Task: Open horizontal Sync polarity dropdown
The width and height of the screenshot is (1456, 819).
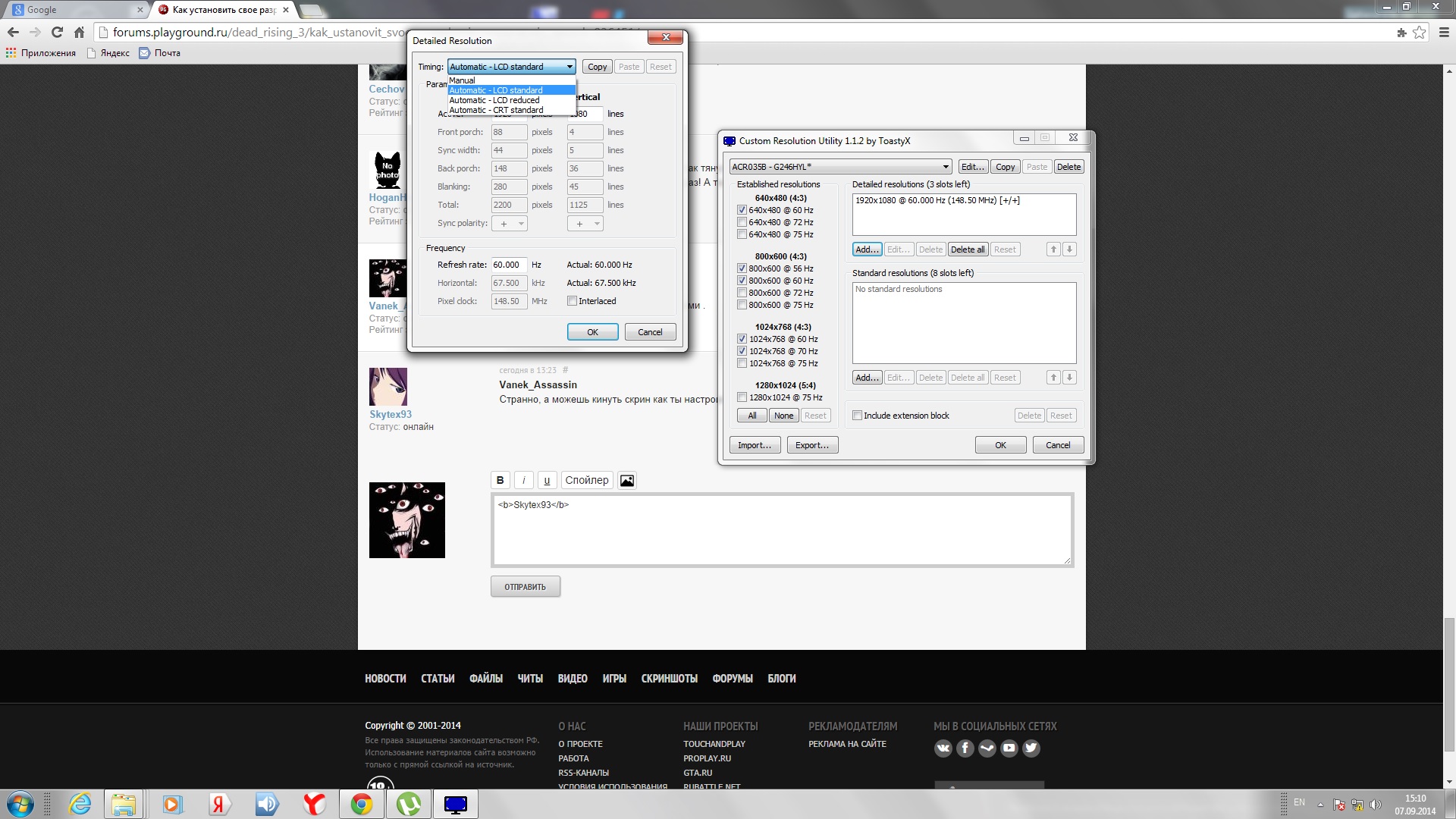Action: [509, 224]
